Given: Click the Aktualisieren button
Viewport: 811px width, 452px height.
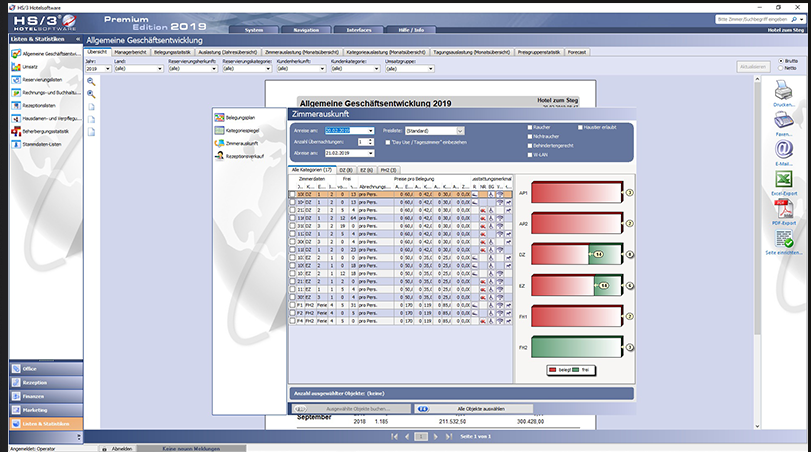Looking at the screenshot, I should click(x=753, y=67).
